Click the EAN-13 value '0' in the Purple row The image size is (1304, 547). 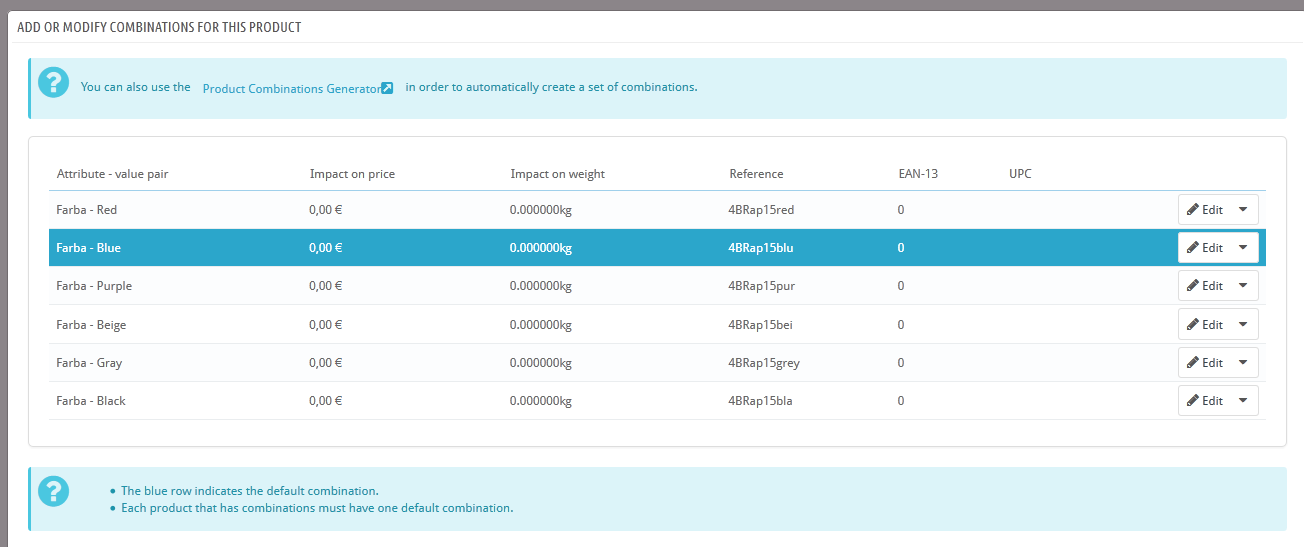[x=901, y=286]
